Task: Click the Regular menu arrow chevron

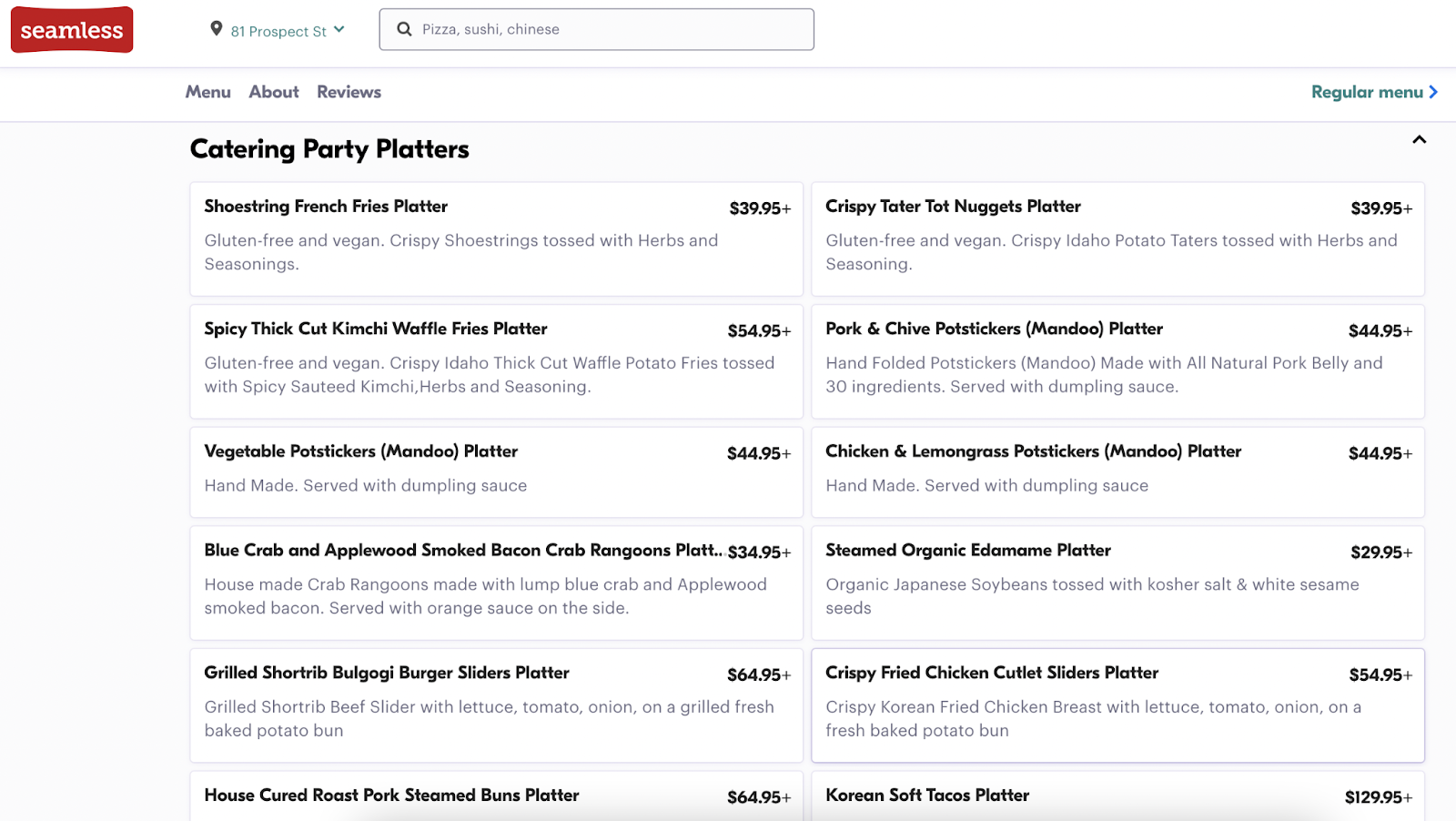Action: (1433, 92)
